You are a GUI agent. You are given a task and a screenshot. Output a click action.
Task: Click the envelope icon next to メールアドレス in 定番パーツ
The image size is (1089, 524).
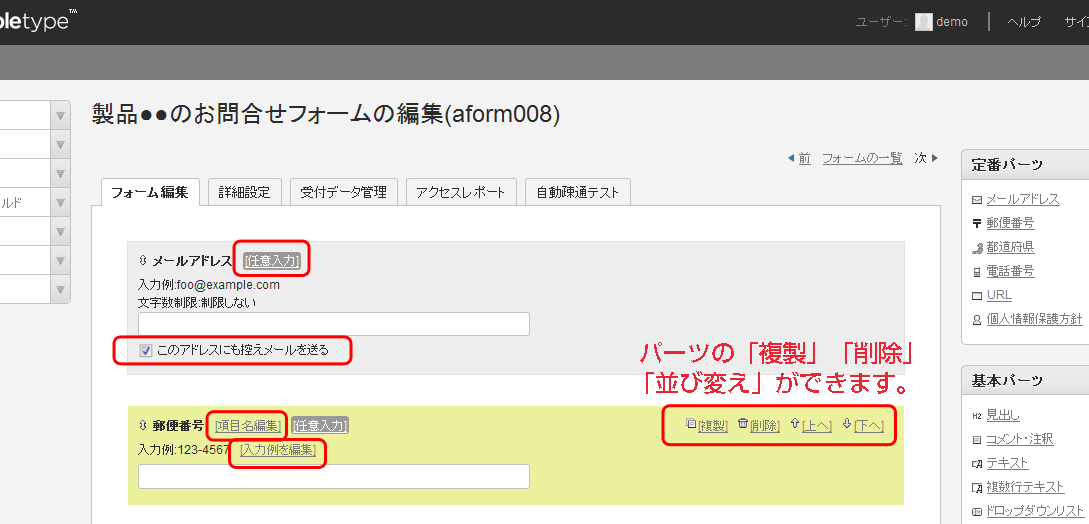(977, 200)
